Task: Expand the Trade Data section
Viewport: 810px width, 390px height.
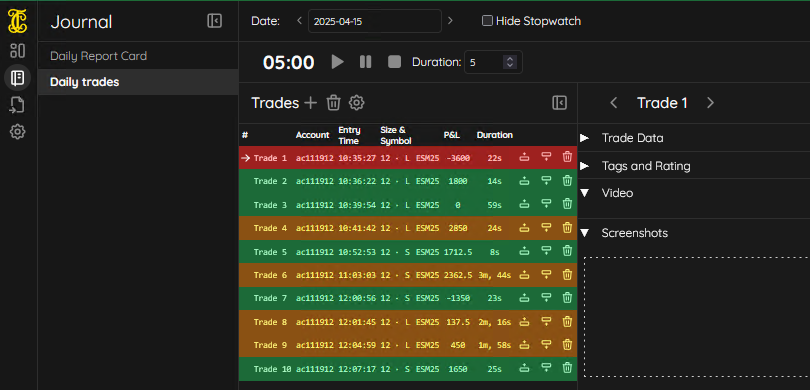Action: [584, 138]
